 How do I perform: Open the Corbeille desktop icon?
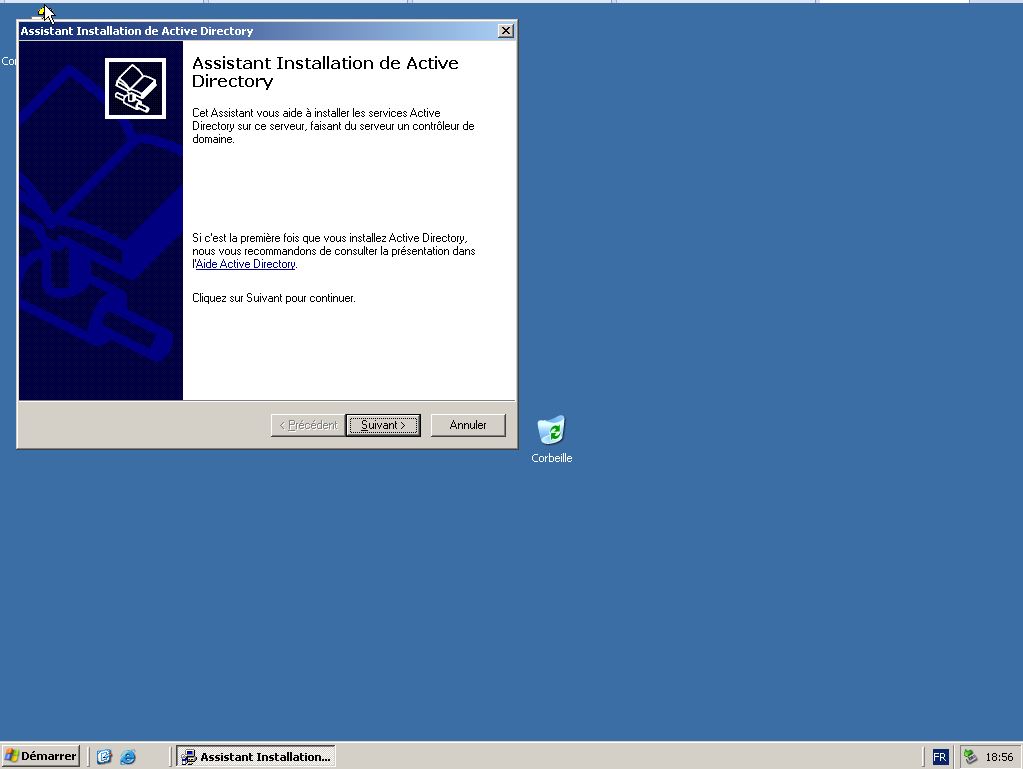pos(551,438)
